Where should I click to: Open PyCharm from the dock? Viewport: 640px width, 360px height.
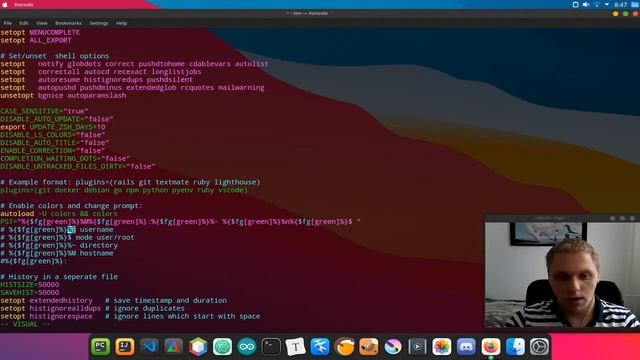pos(100,347)
